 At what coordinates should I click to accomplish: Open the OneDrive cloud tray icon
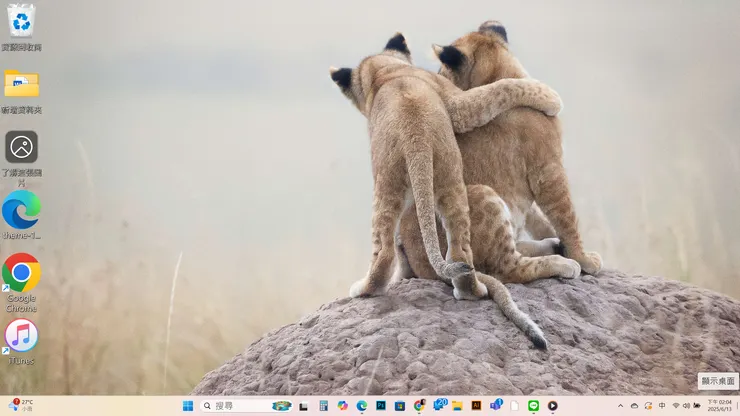point(634,406)
